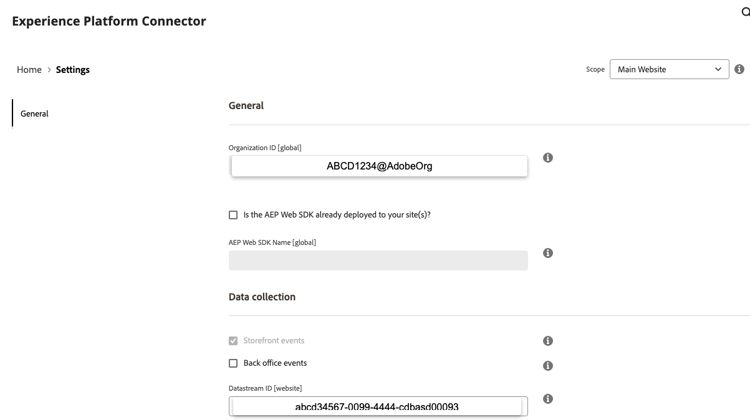This screenshot has width=750, height=420.
Task: Click info icon next to Organization ID
Action: click(x=548, y=158)
